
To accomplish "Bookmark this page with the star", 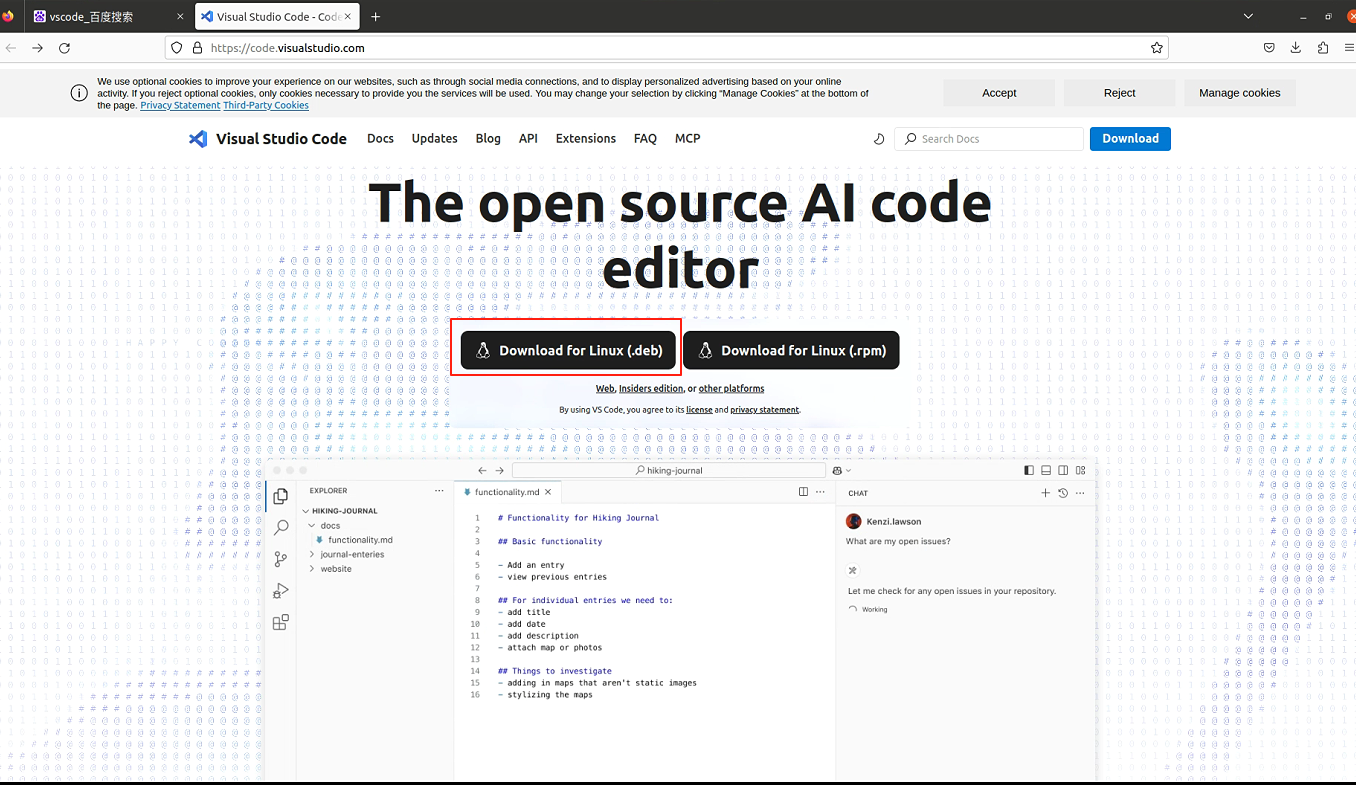I will [1157, 48].
